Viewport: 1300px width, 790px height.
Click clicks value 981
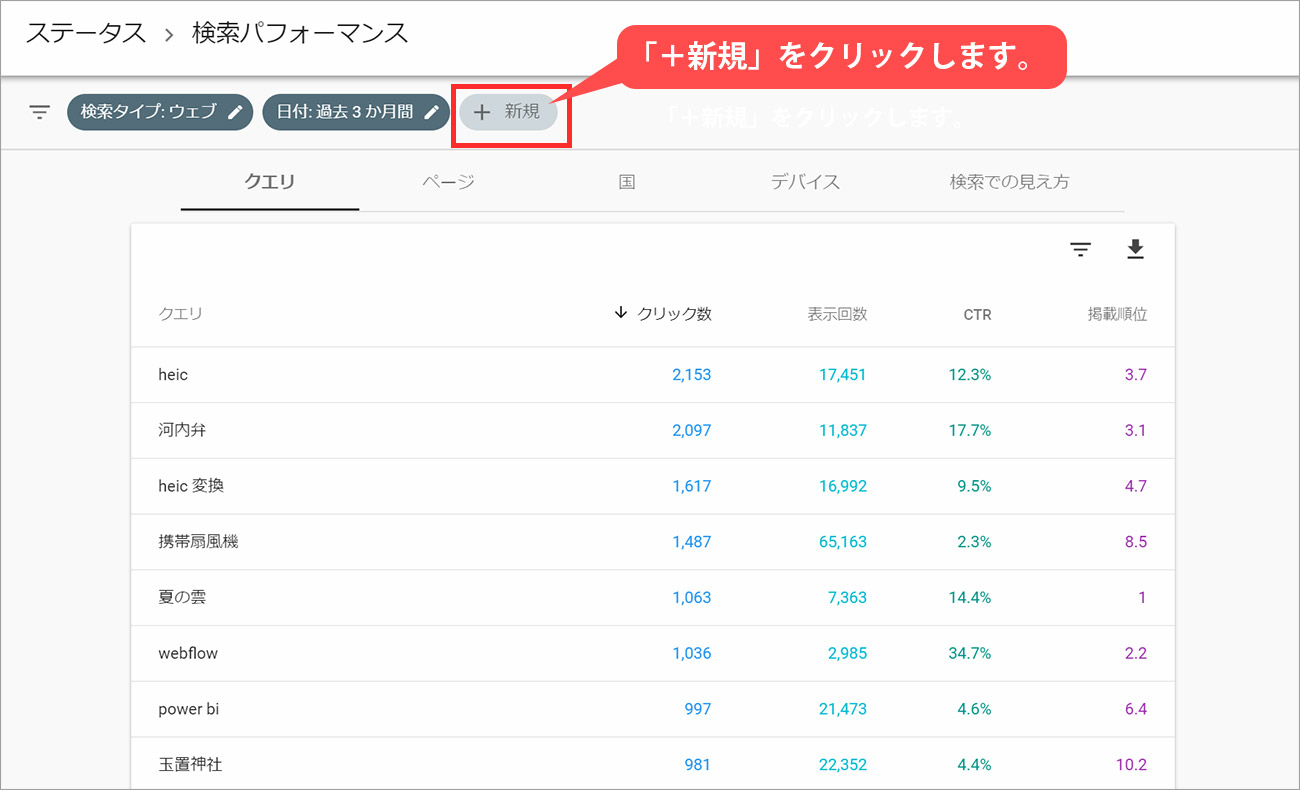point(698,765)
